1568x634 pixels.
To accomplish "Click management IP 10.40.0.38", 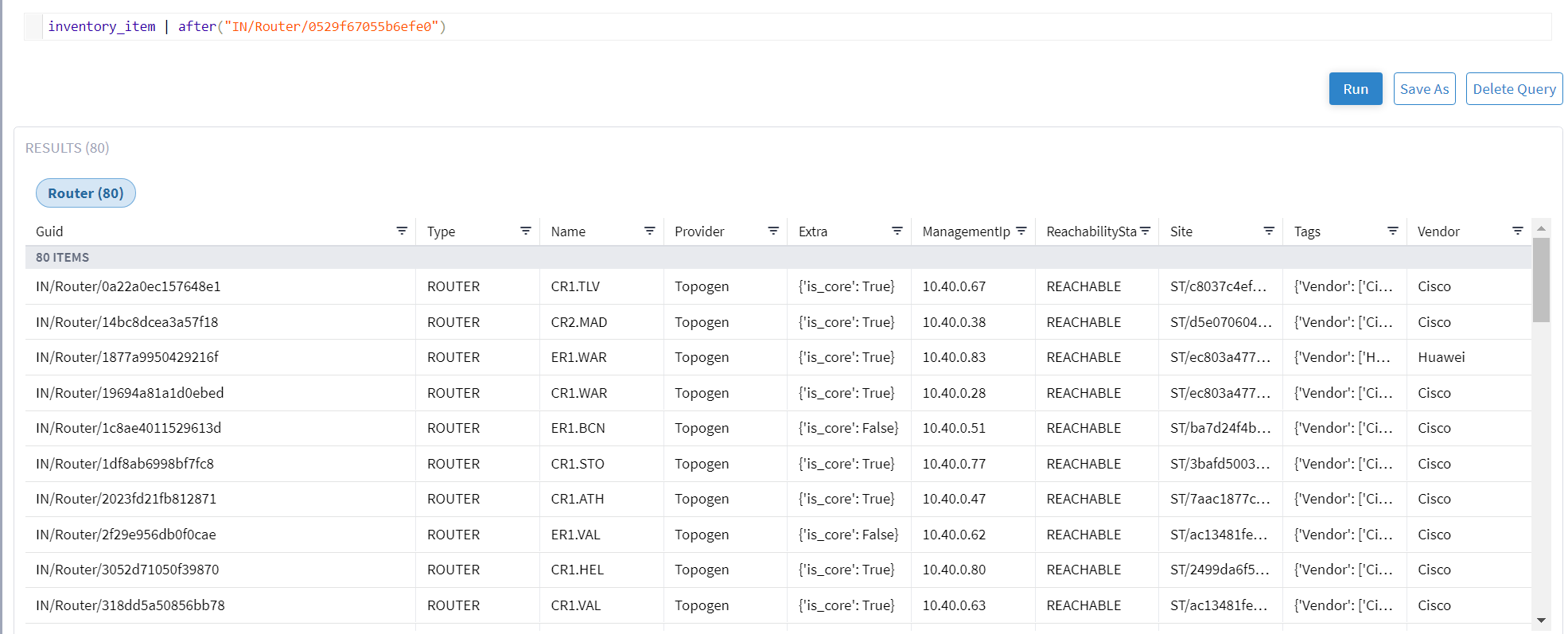I will tap(954, 322).
